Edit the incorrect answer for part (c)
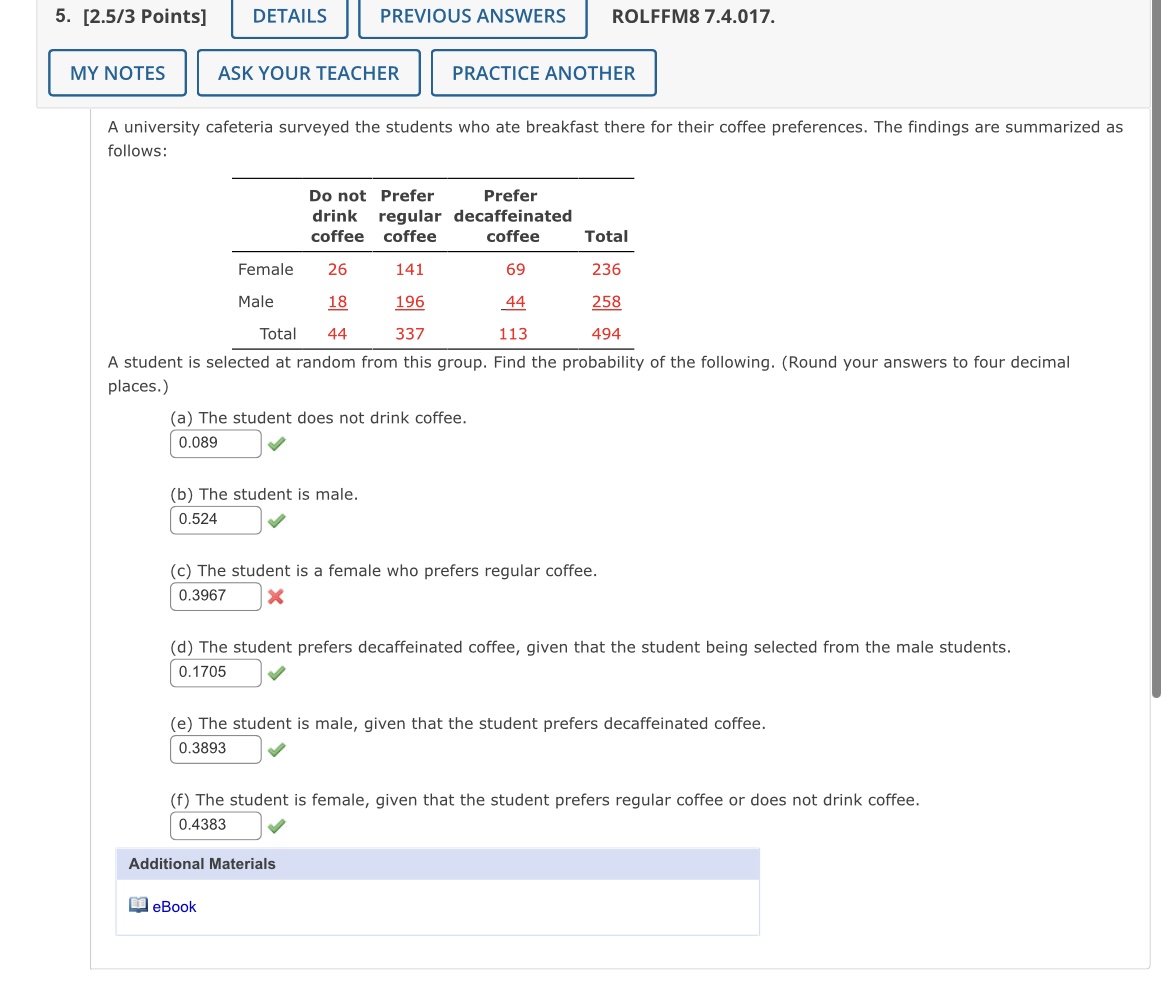This screenshot has width=1170, height=1001. pyautogui.click(x=215, y=596)
